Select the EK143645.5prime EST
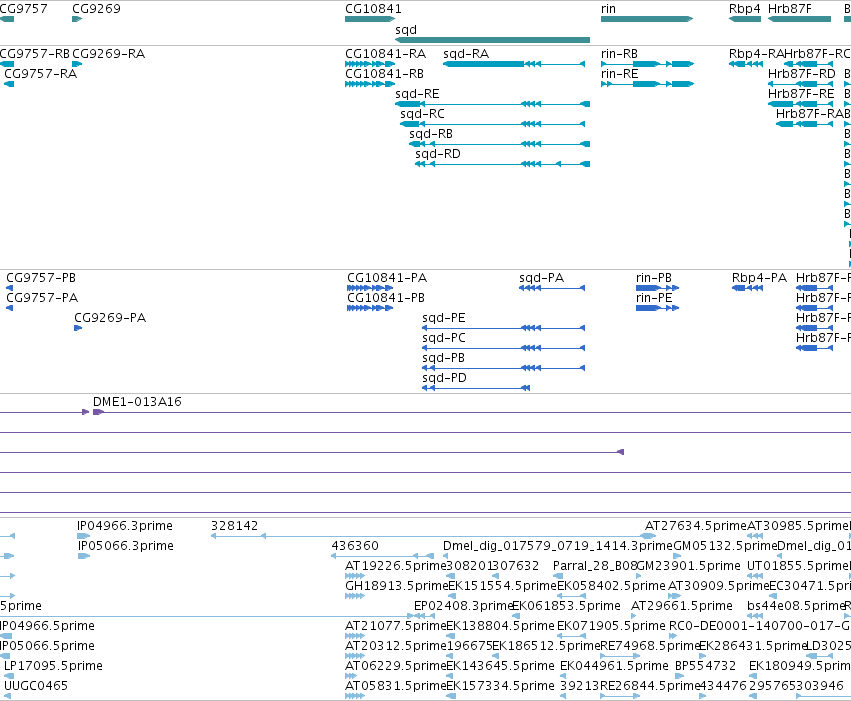The width and height of the screenshot is (851, 701). (x=450, y=677)
